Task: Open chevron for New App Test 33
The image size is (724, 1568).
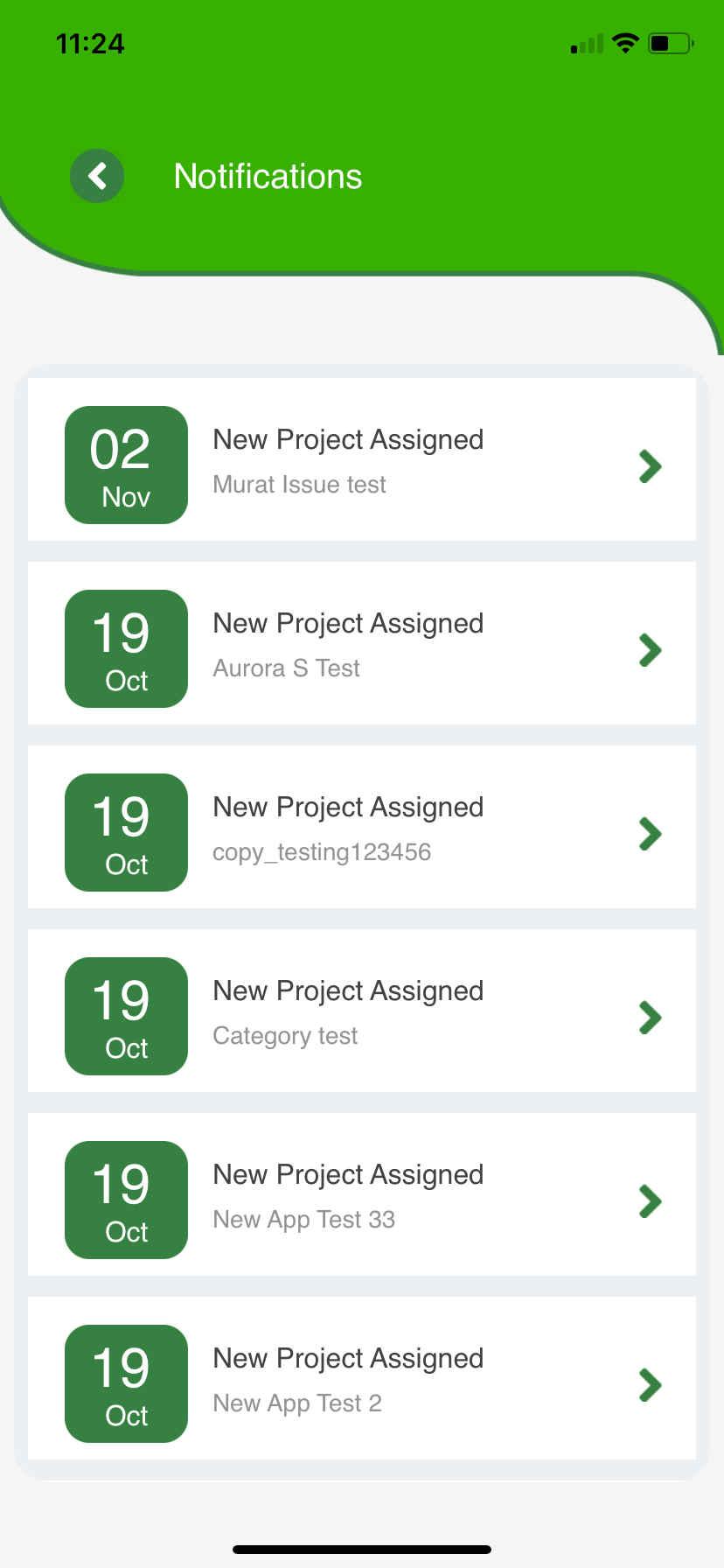Action: [x=650, y=1201]
